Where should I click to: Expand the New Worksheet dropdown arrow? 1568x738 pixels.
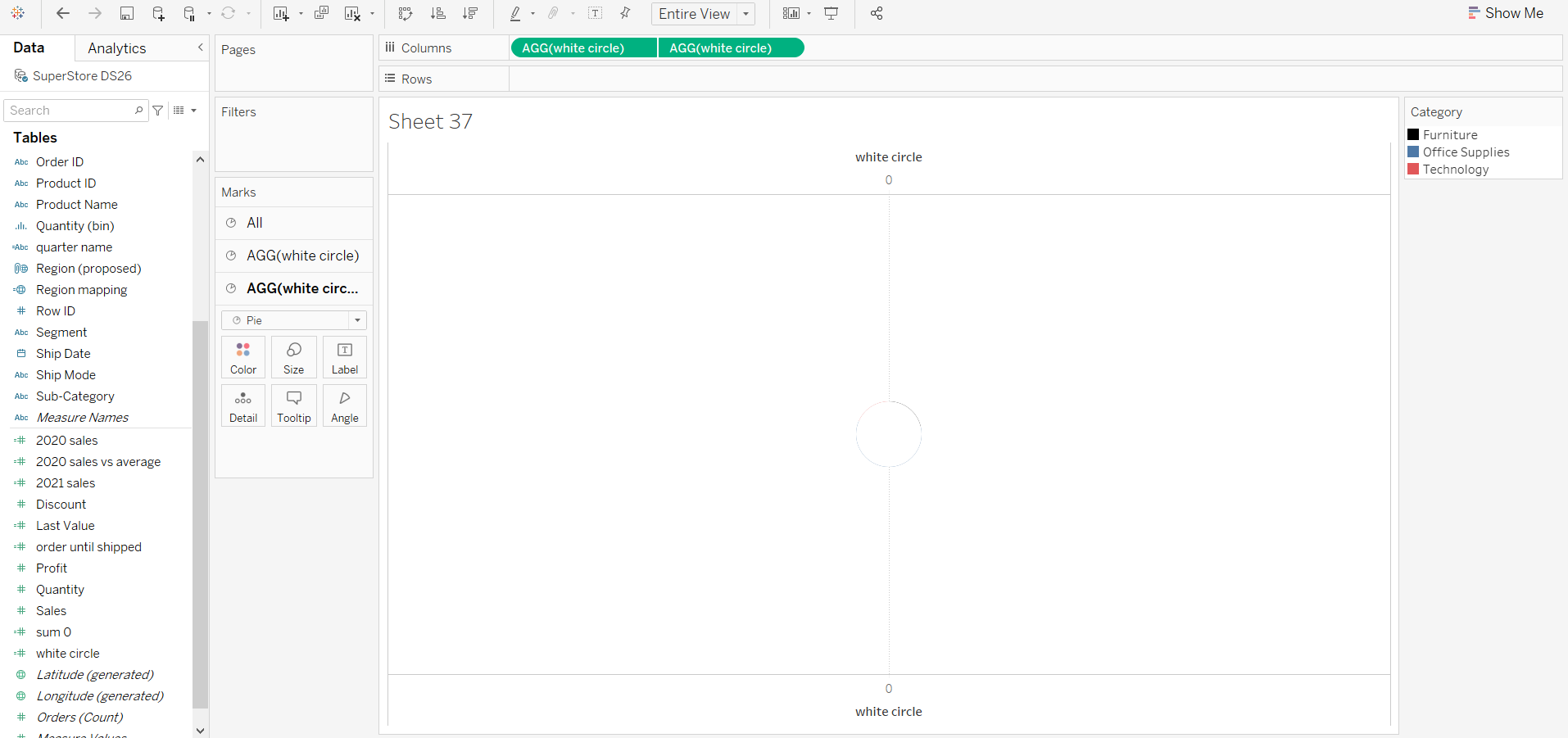pyautogui.click(x=301, y=14)
